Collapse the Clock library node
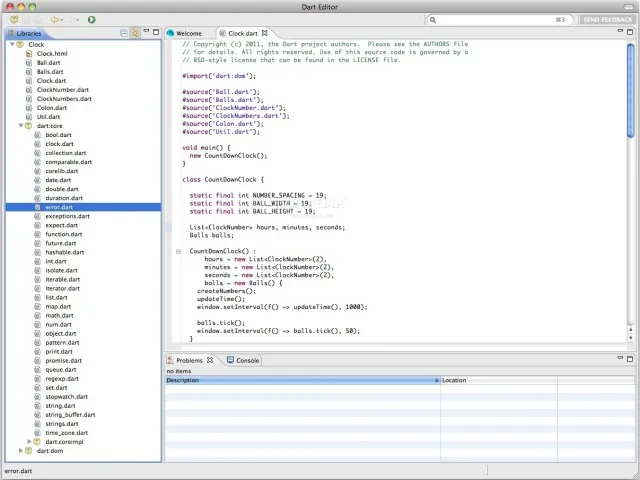The image size is (640, 480). (12, 44)
